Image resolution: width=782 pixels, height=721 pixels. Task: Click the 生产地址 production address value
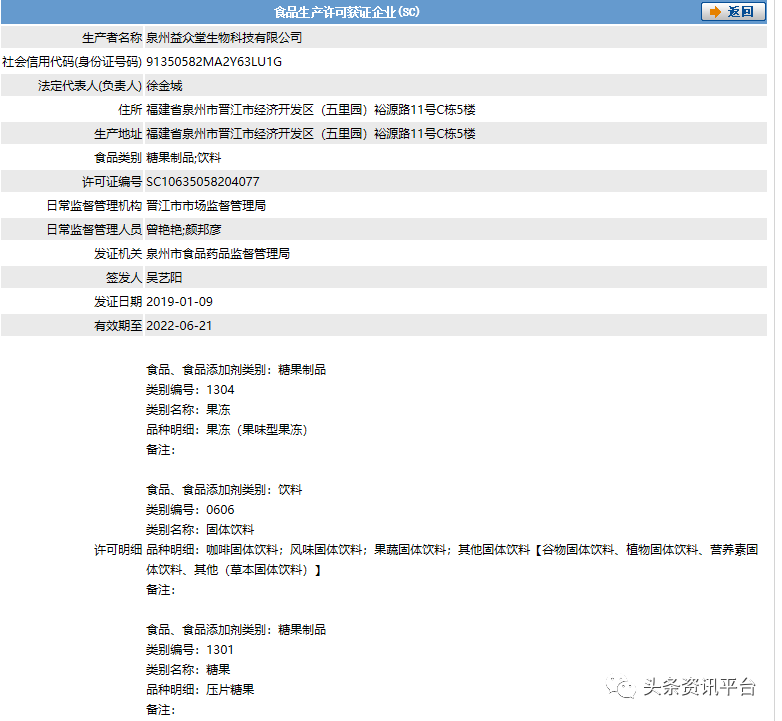coord(310,134)
